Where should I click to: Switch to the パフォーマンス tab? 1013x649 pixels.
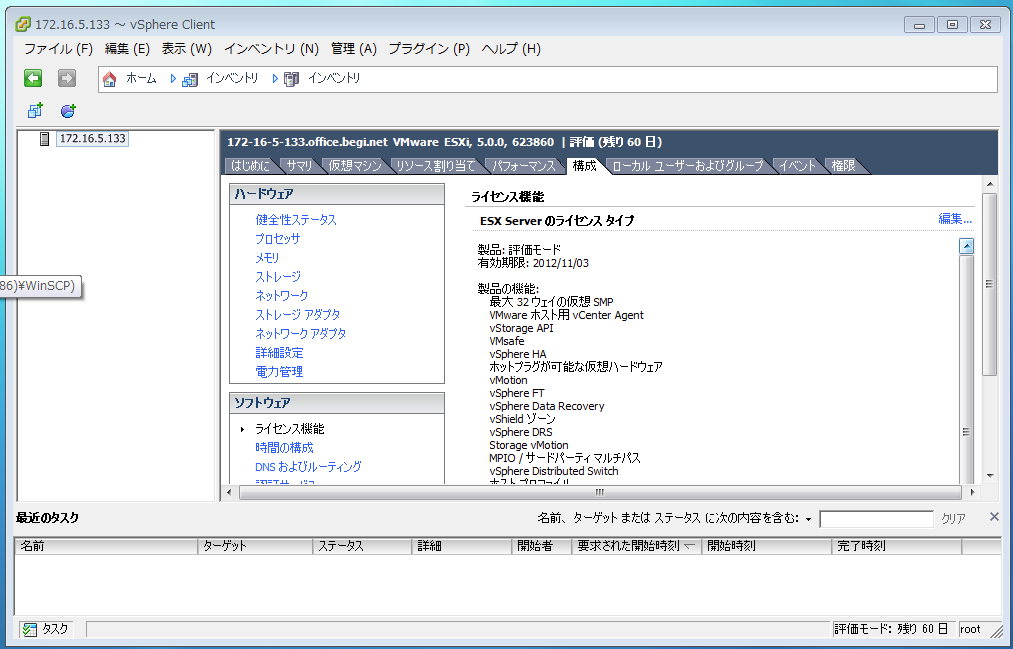click(x=524, y=166)
